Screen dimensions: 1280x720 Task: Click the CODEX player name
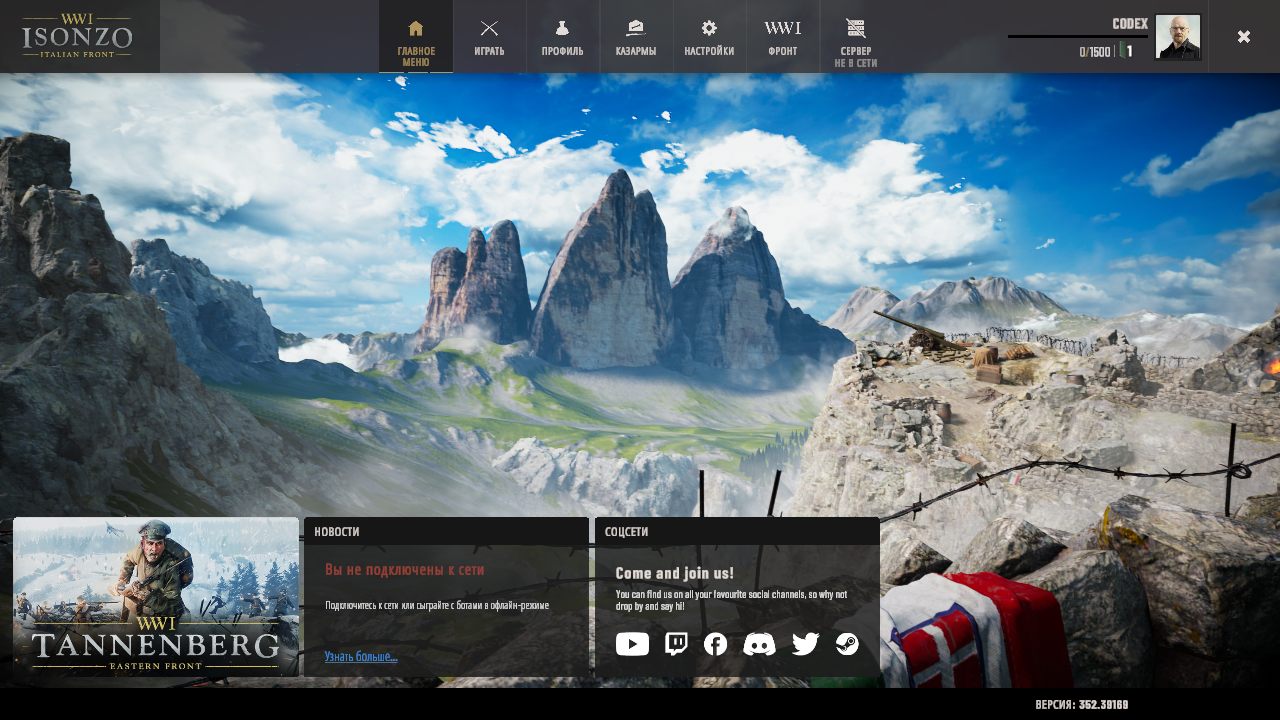click(1130, 24)
